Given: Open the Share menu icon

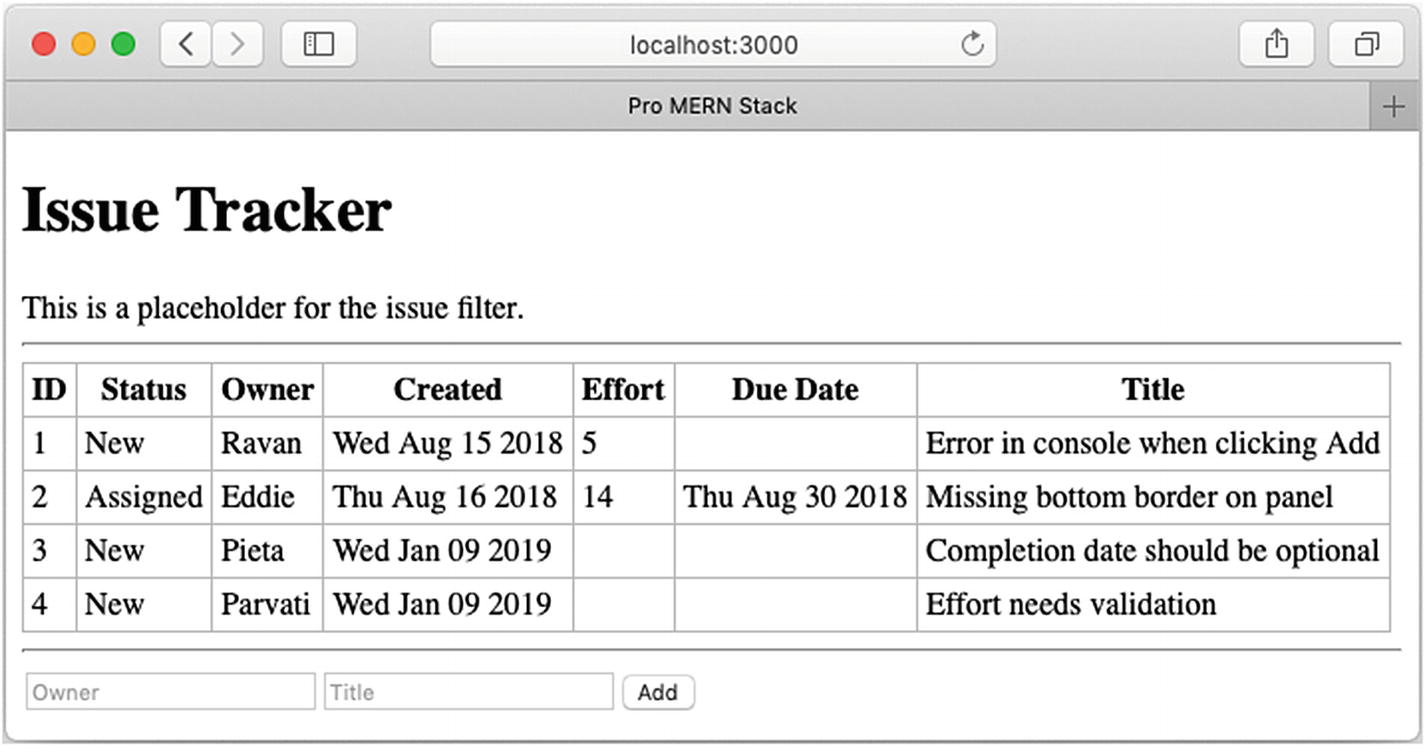Looking at the screenshot, I should [x=1276, y=45].
